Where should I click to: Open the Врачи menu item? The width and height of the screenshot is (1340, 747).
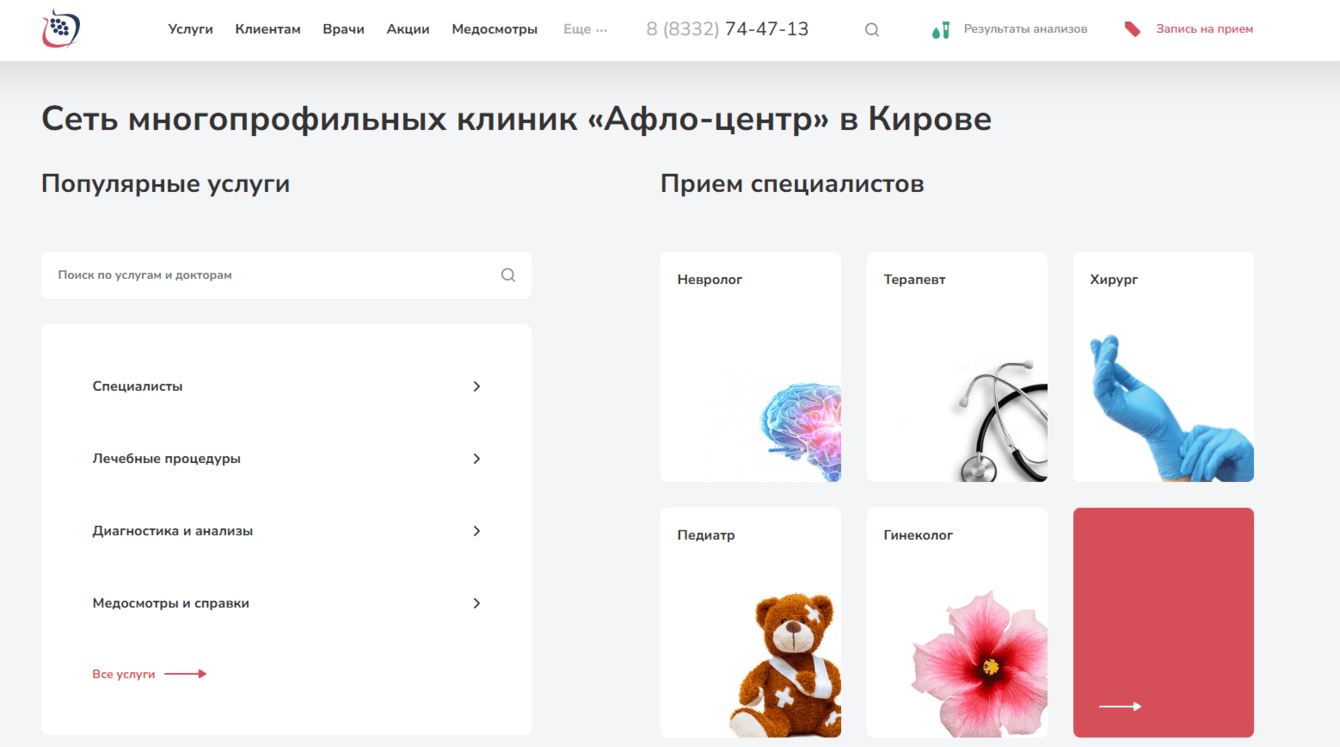343,30
